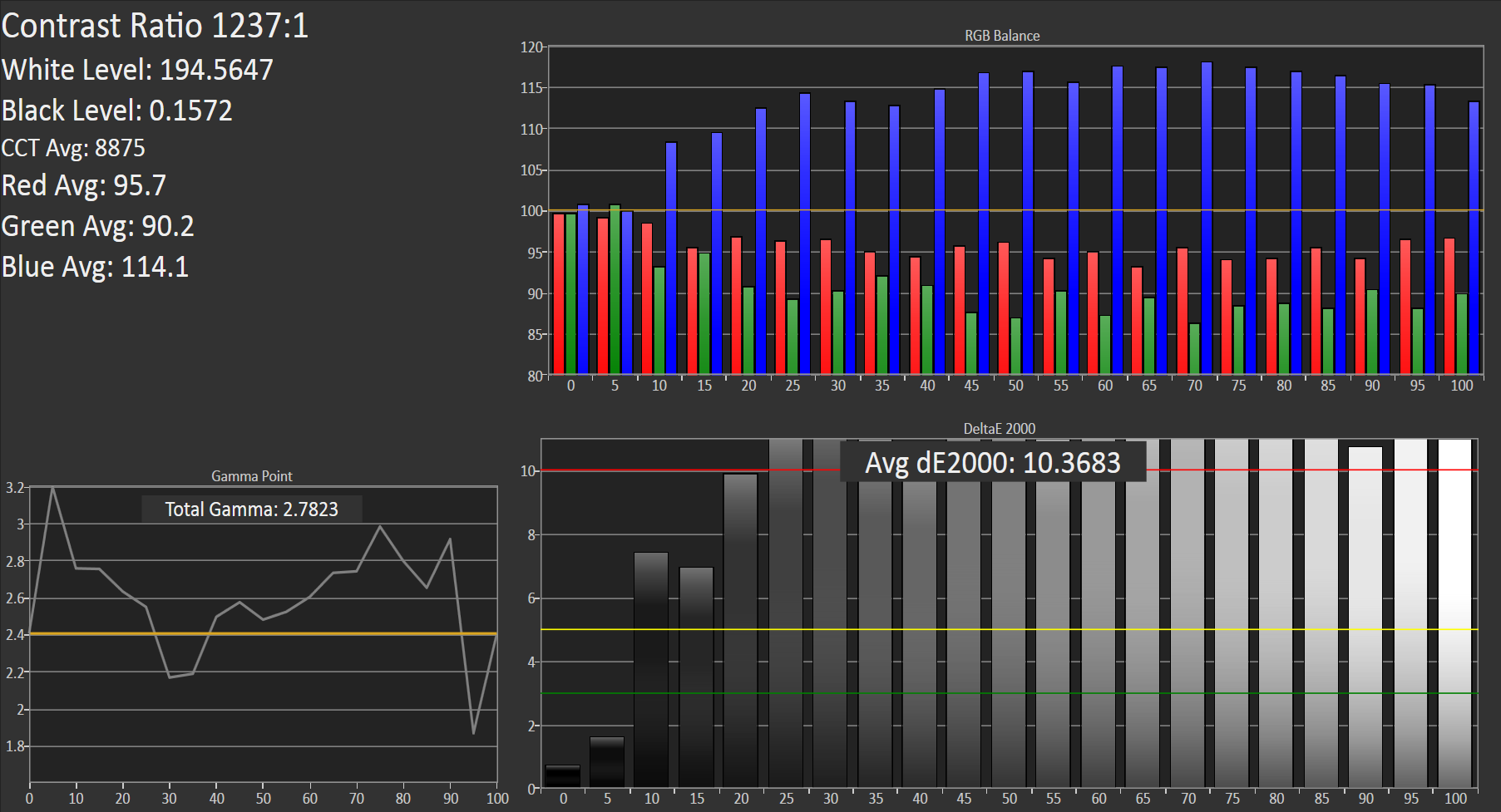
Task: Click the yellow threshold line at 5 in DeltaE
Action: click(1009, 630)
